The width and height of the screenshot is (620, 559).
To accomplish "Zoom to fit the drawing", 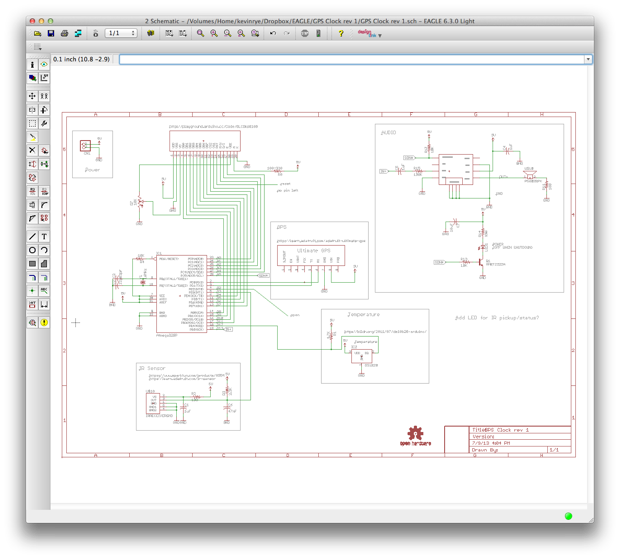I will (x=200, y=34).
